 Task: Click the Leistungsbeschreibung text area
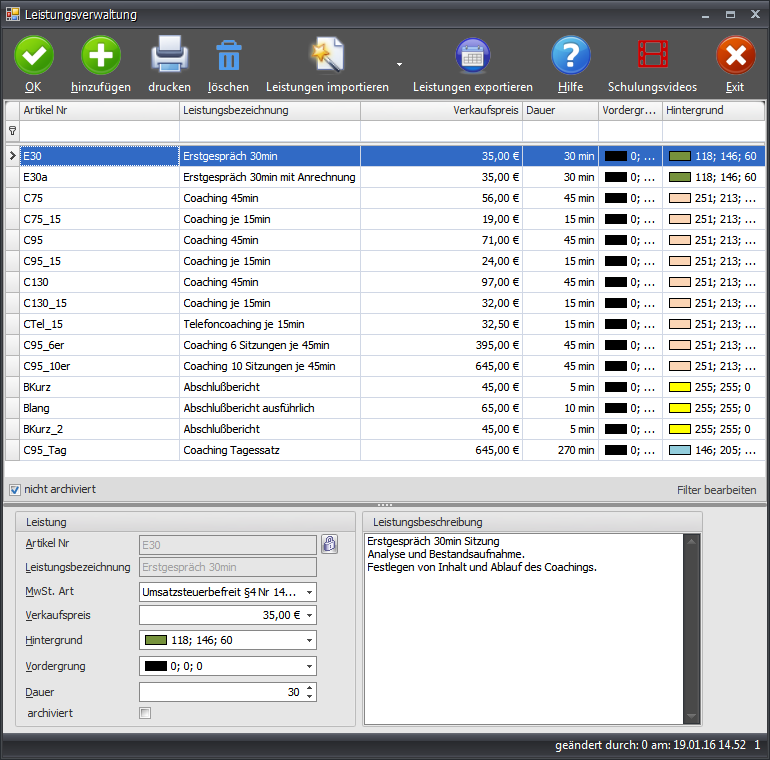click(523, 640)
